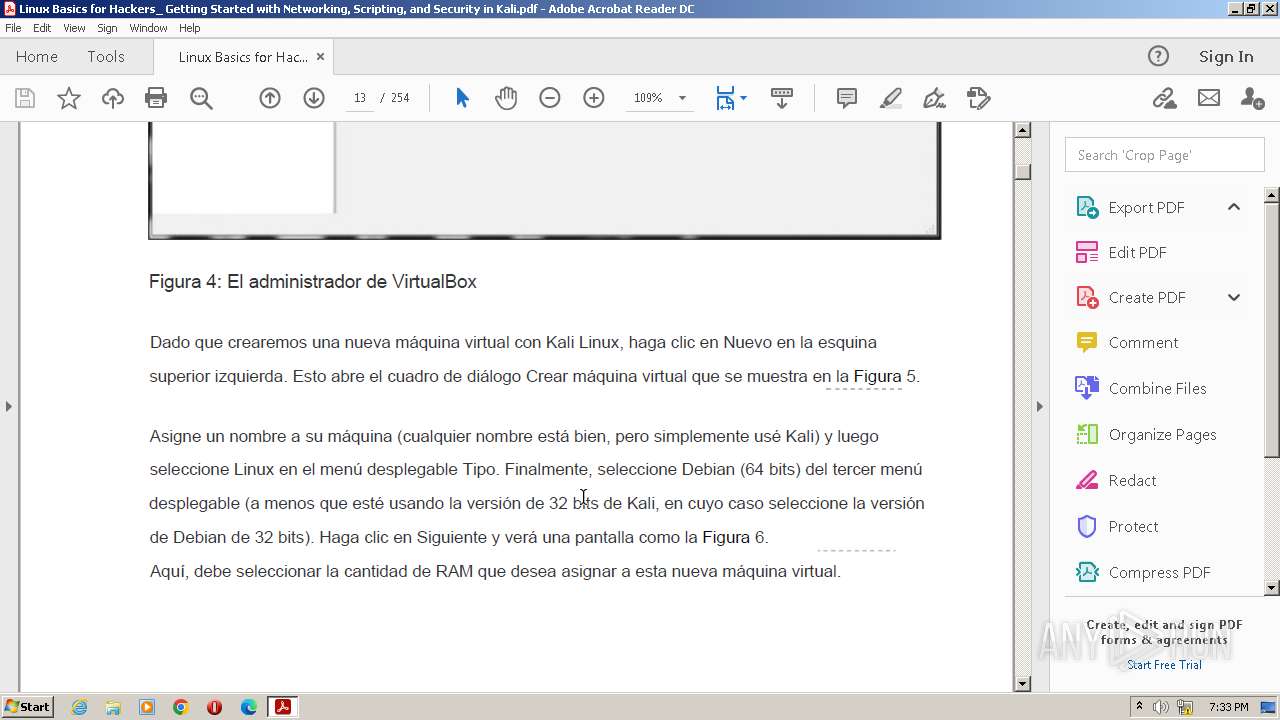The width and height of the screenshot is (1280, 720).
Task: Click the Figura 5 reference link
Action: [885, 376]
